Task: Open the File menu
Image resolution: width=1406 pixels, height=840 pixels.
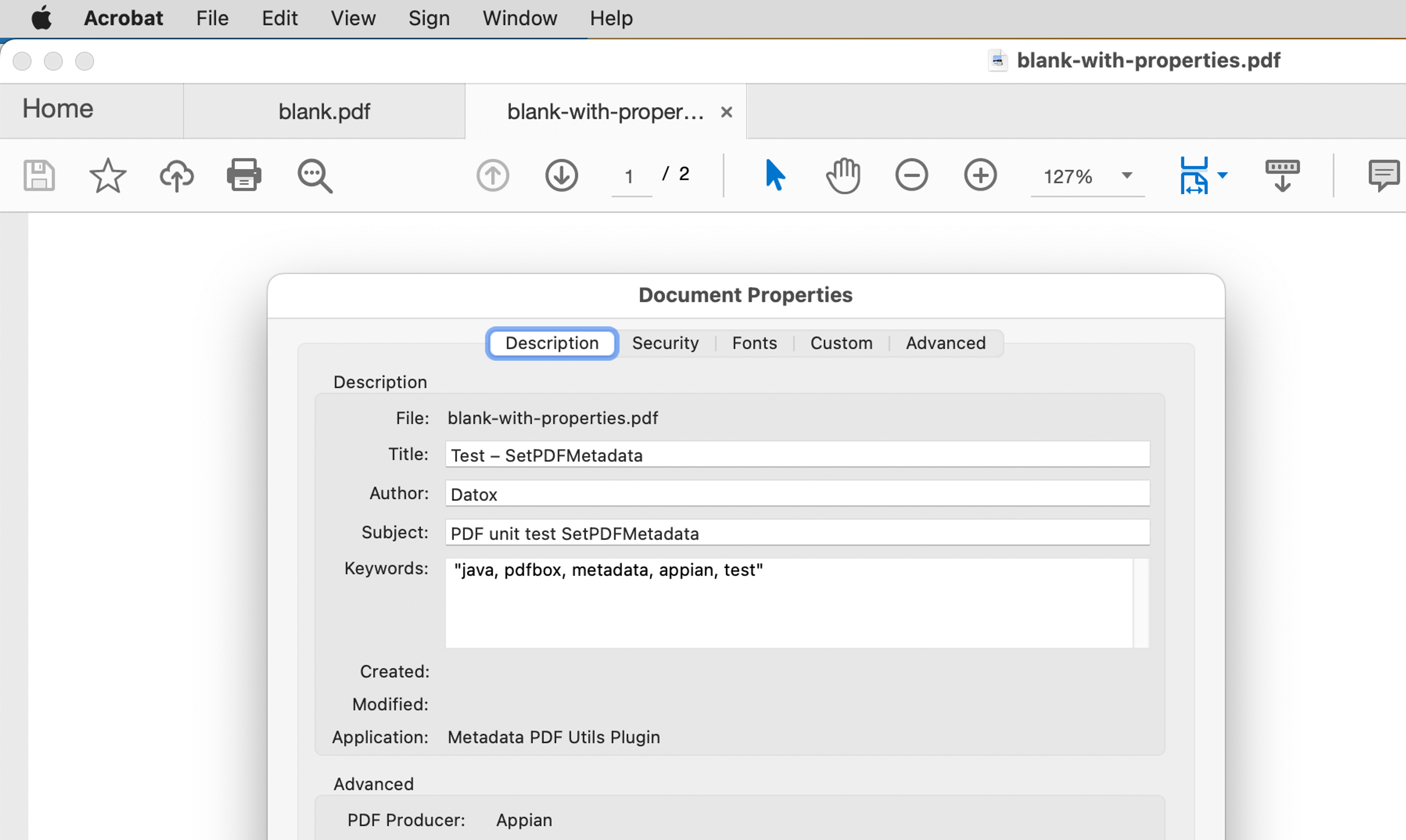Action: [x=212, y=18]
